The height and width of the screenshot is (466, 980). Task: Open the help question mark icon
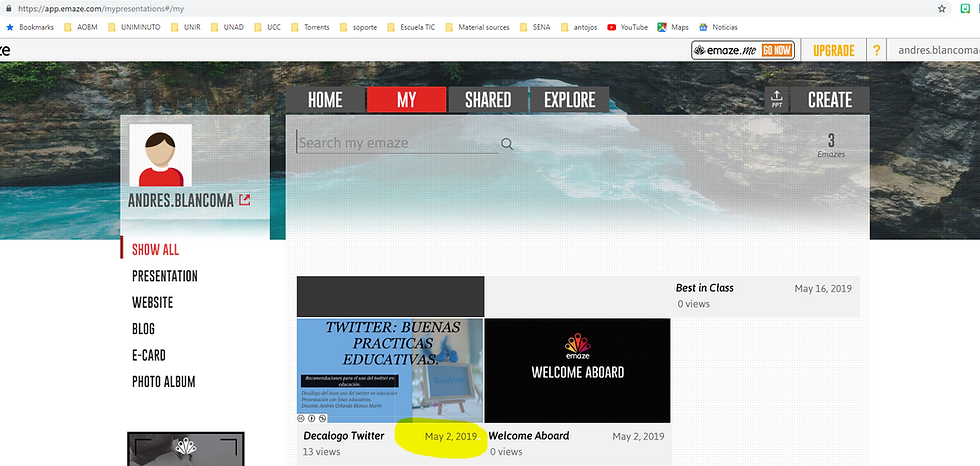tap(876, 51)
